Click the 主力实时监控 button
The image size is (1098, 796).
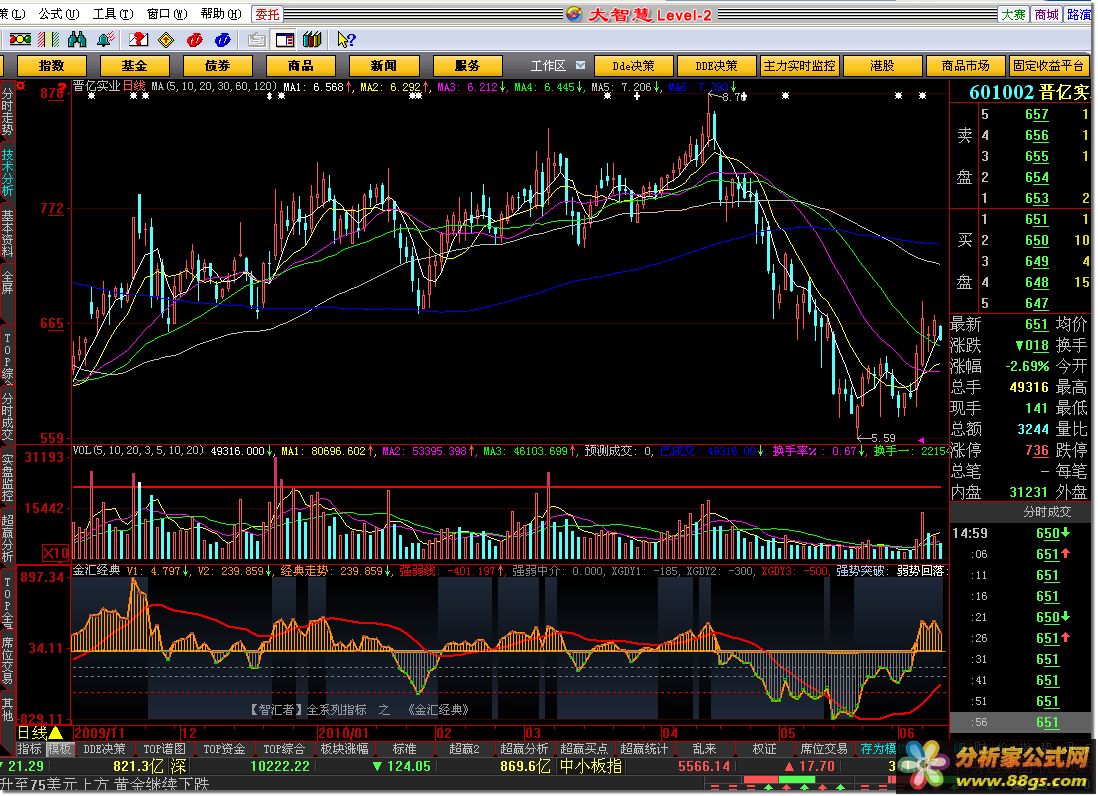click(x=799, y=66)
